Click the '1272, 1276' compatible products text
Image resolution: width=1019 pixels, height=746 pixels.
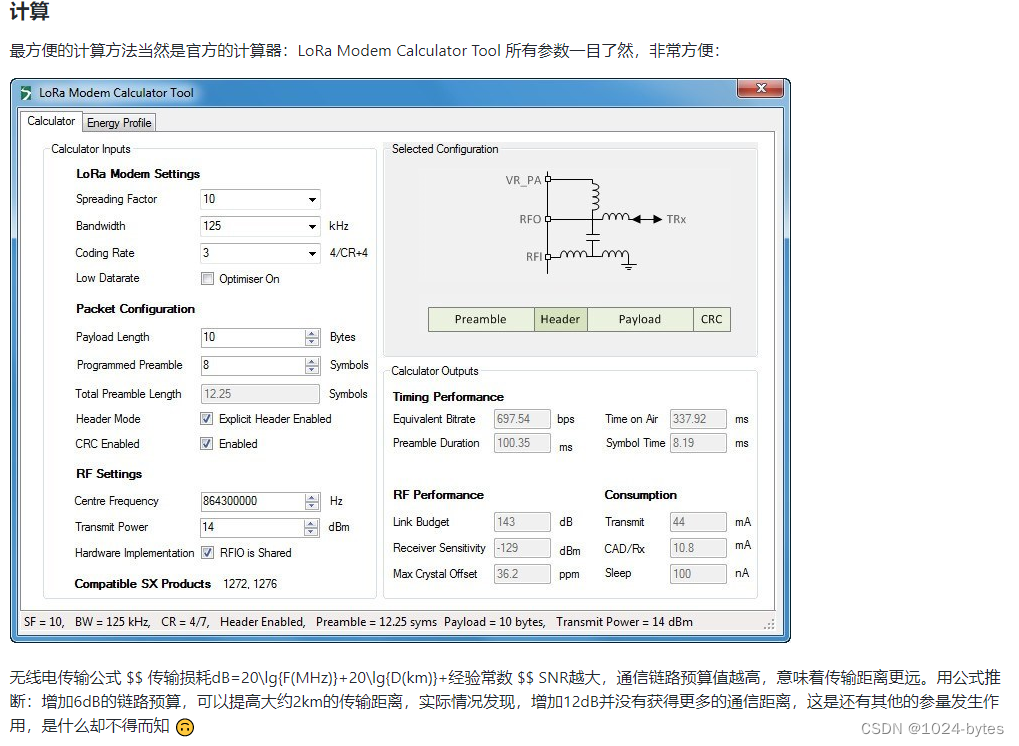(x=250, y=584)
